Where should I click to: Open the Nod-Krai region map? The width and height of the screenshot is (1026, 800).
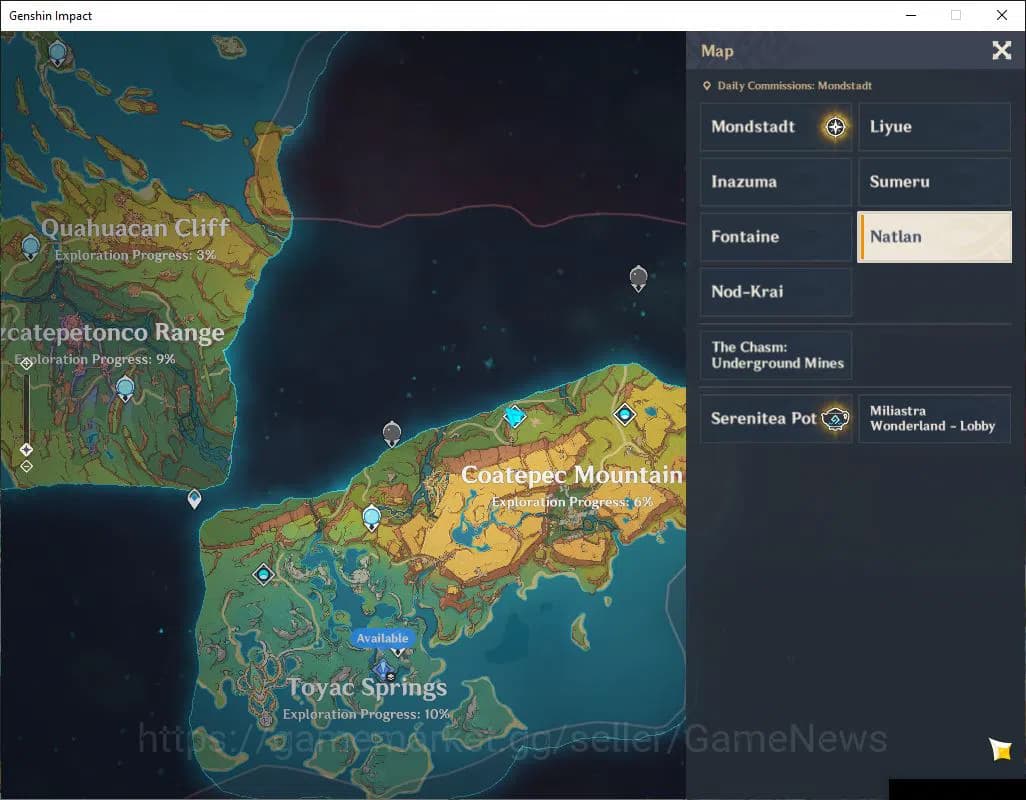click(x=775, y=292)
